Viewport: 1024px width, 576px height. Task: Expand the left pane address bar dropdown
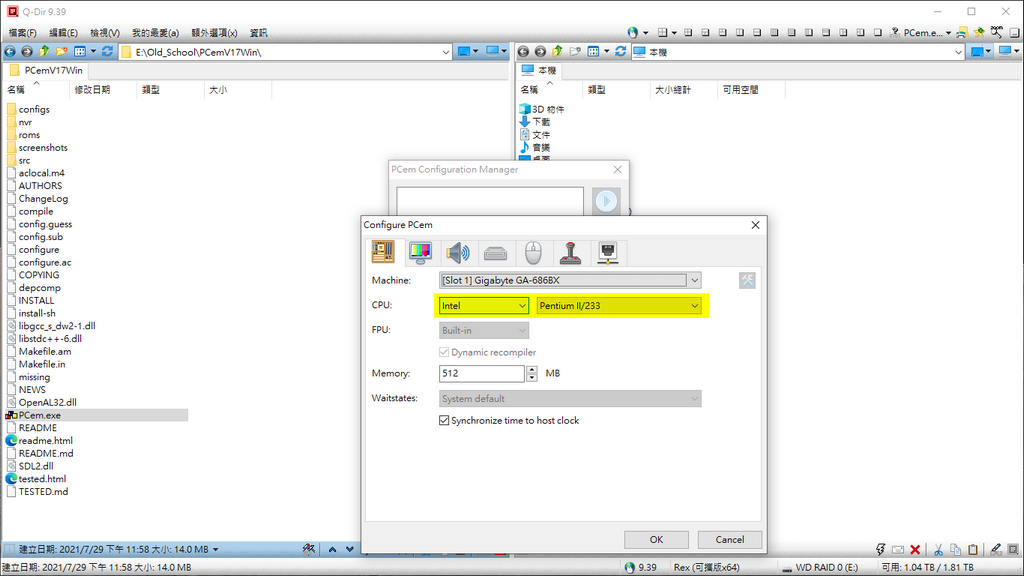click(445, 52)
